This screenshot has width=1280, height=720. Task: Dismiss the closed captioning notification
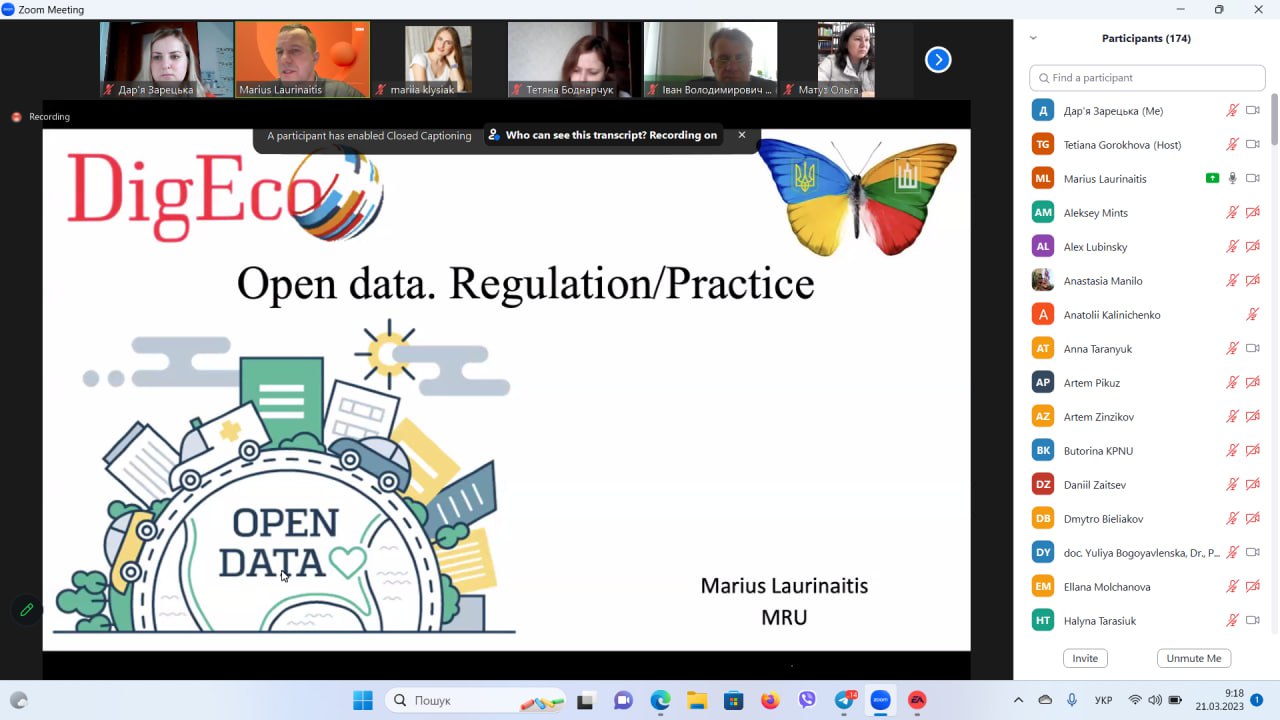click(x=742, y=135)
